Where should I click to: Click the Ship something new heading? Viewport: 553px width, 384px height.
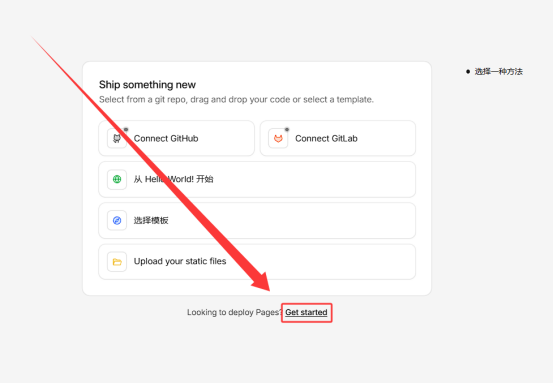coord(147,85)
